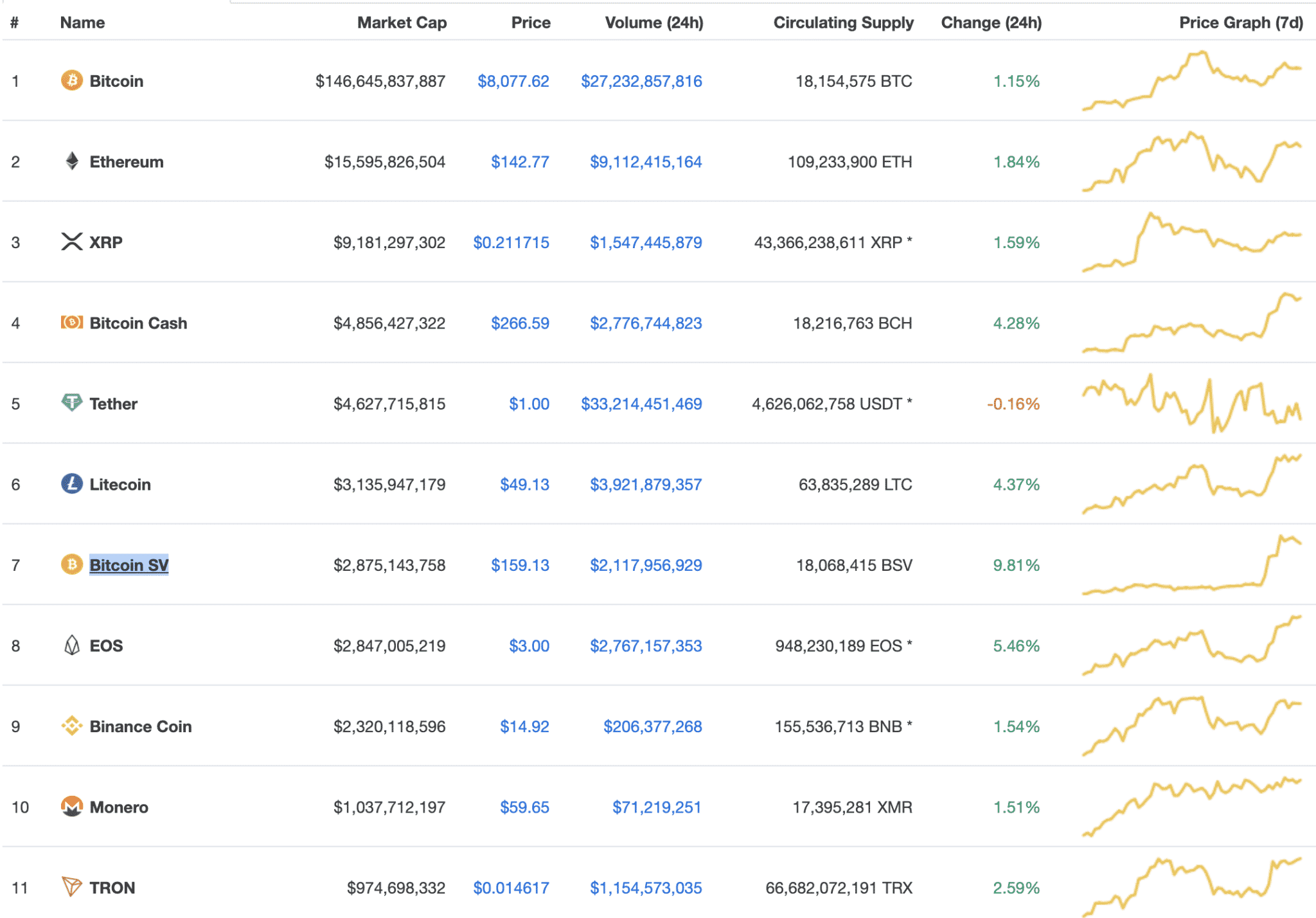Sort by the Name column header
The image size is (1316, 918).
[82, 22]
